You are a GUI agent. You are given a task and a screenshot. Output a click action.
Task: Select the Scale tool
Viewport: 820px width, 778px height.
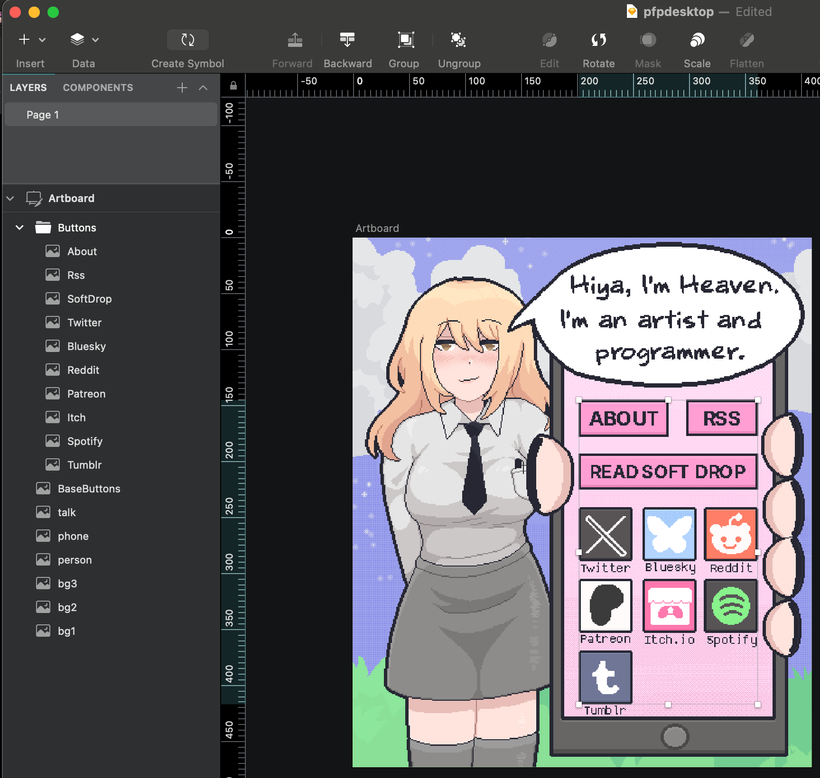(697, 40)
